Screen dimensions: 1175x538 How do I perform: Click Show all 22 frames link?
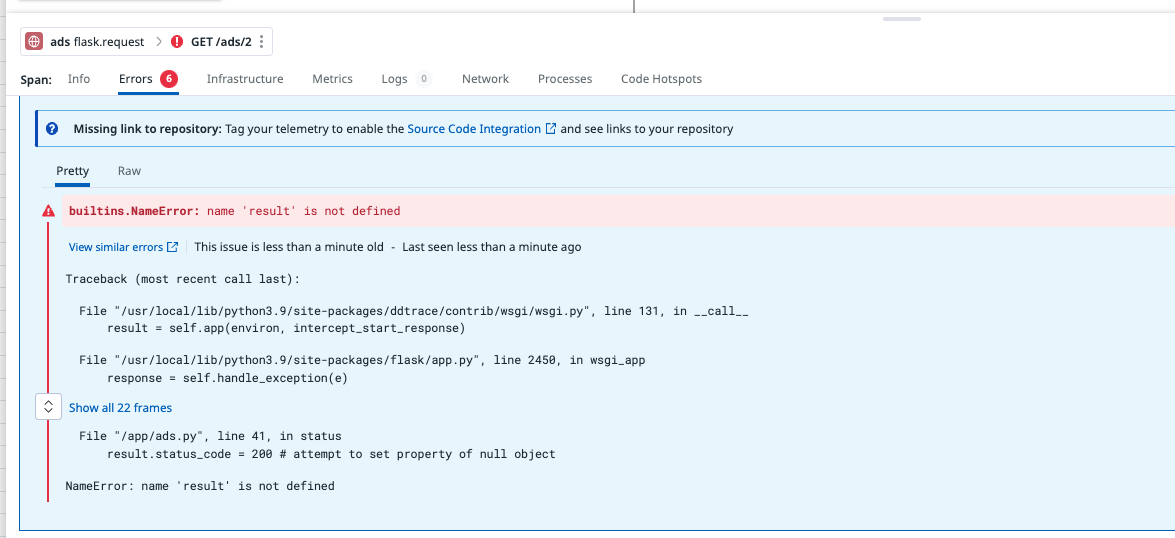point(120,408)
